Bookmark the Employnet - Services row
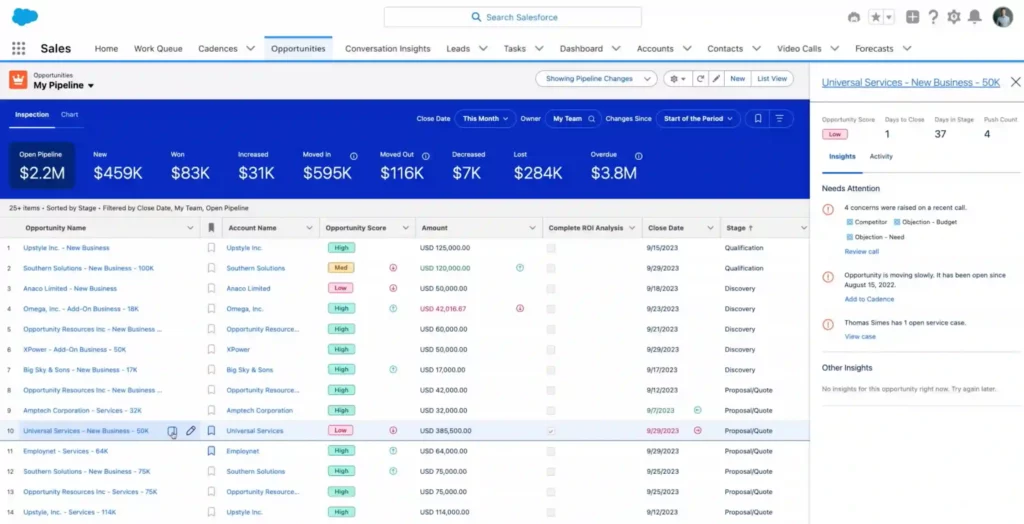 pyautogui.click(x=211, y=451)
